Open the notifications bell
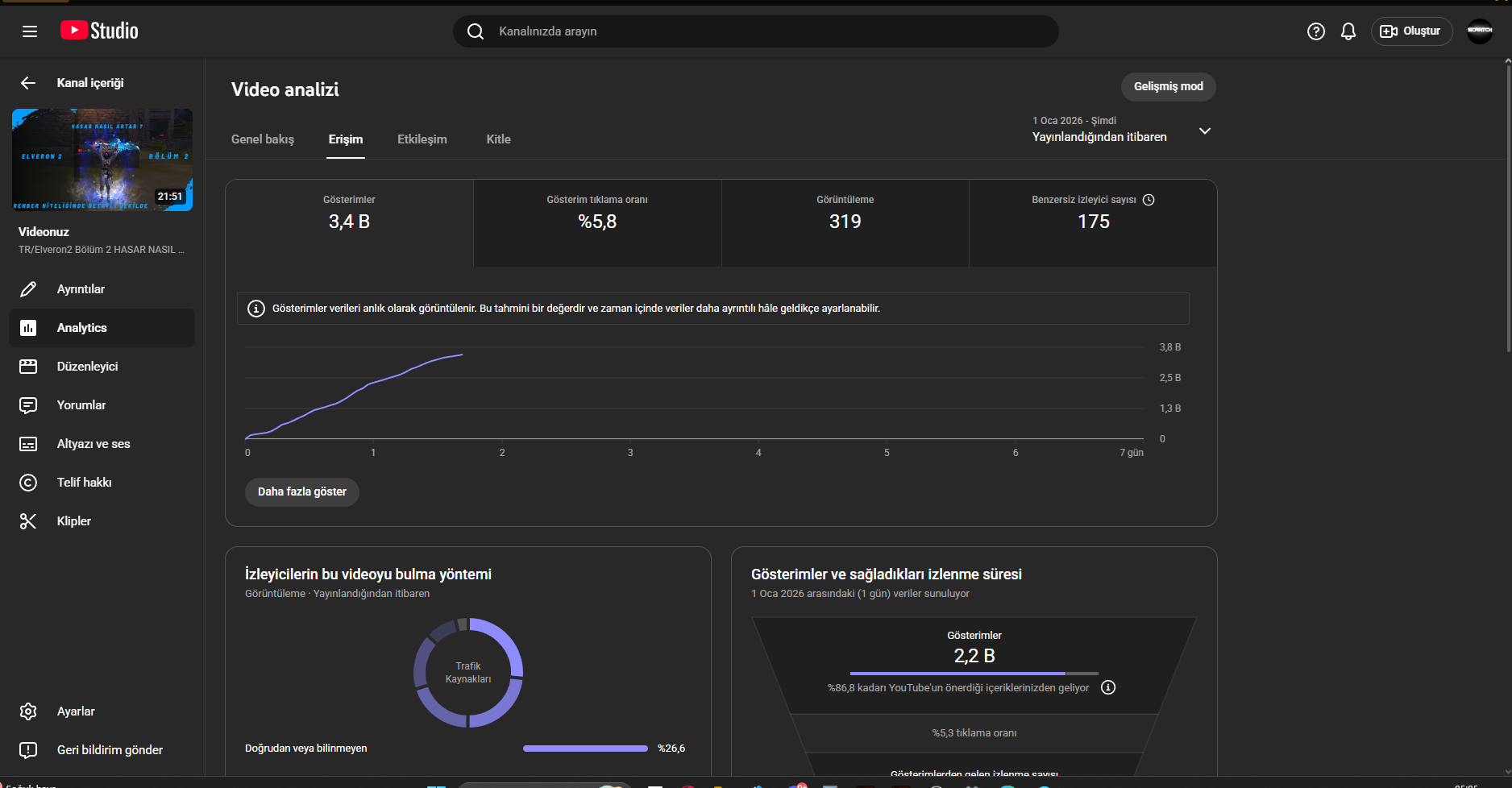The width and height of the screenshot is (1512, 788). click(x=1348, y=31)
